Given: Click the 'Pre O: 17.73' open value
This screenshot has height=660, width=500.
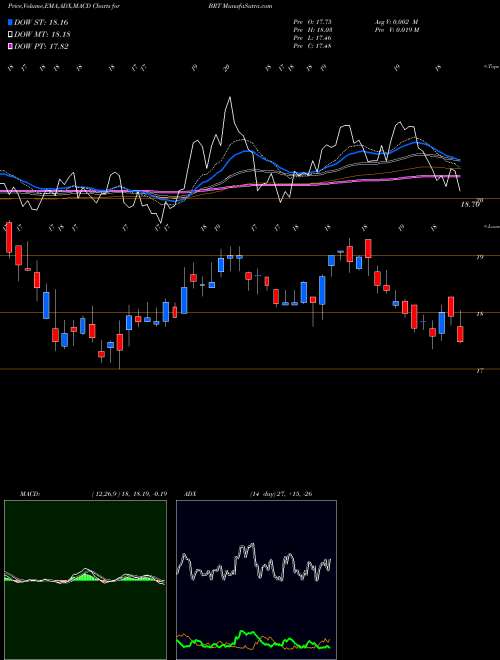Looking at the screenshot, I should click(x=313, y=21).
